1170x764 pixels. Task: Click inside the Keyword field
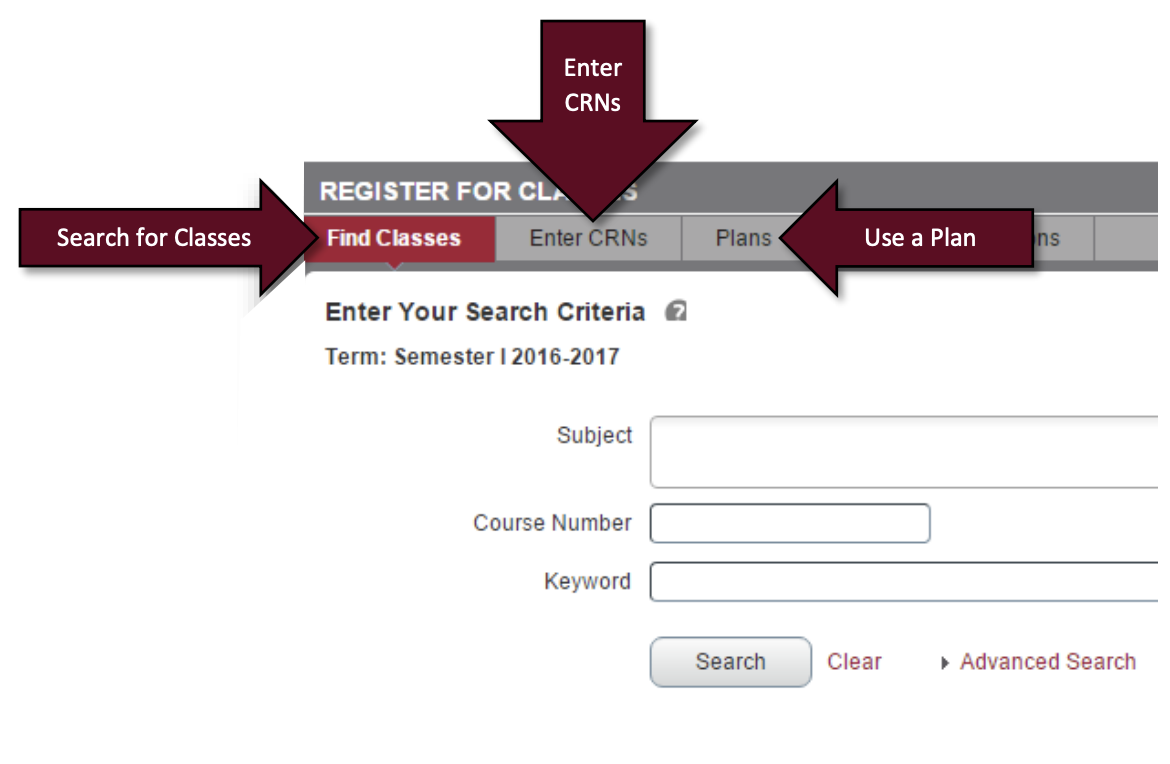900,581
